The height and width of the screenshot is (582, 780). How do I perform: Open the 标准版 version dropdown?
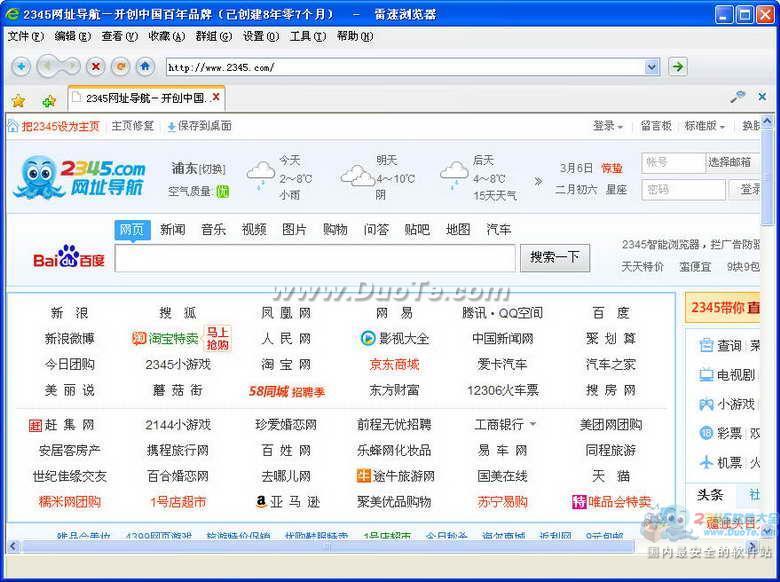click(x=704, y=126)
